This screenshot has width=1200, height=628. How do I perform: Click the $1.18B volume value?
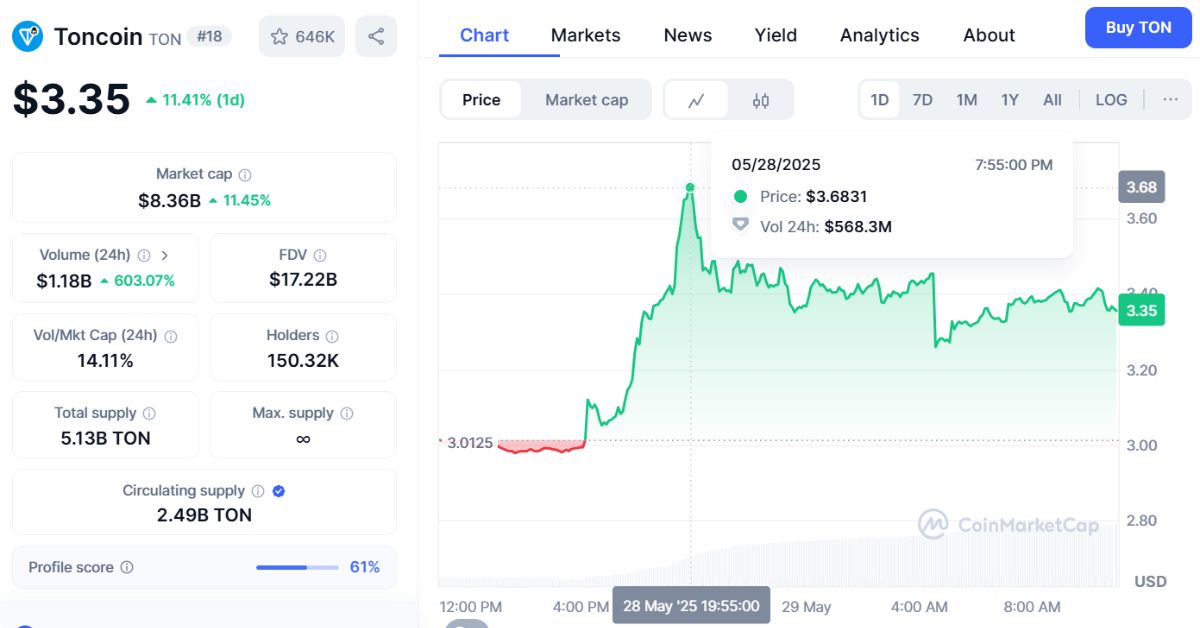tap(64, 281)
